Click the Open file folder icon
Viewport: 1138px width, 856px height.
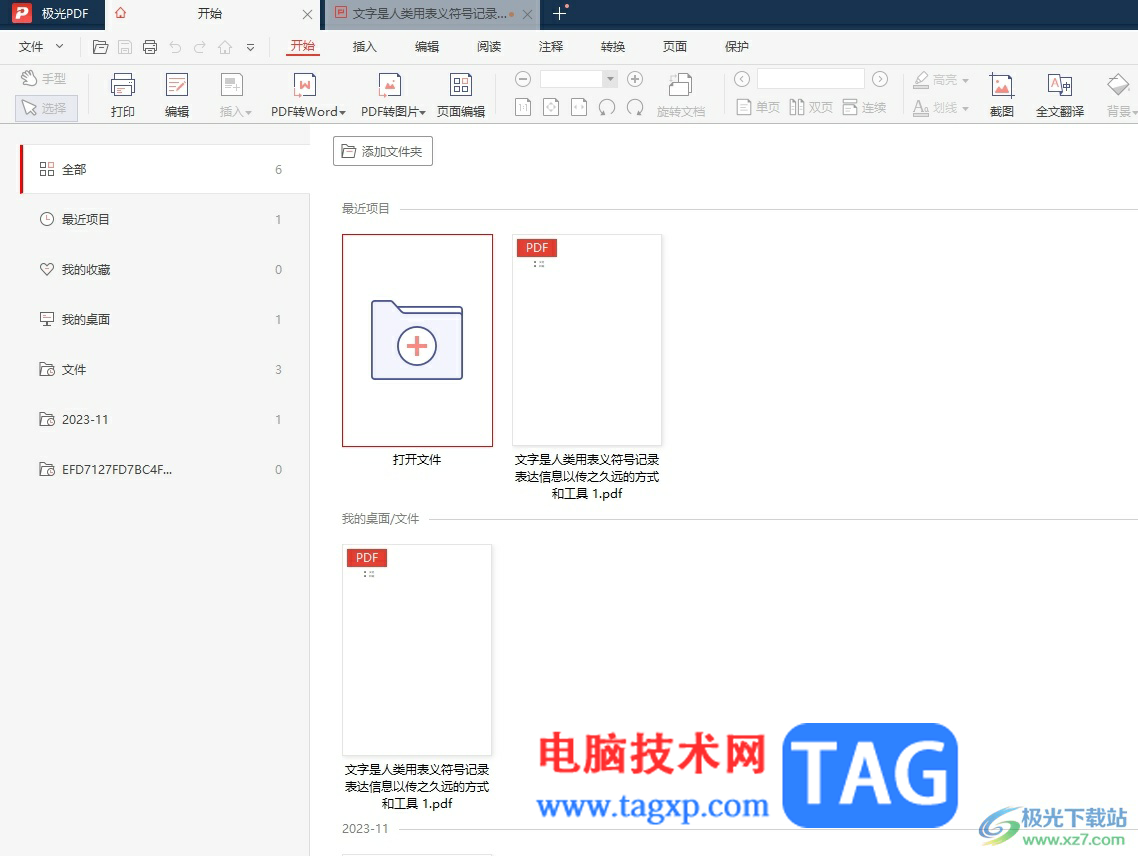click(100, 47)
